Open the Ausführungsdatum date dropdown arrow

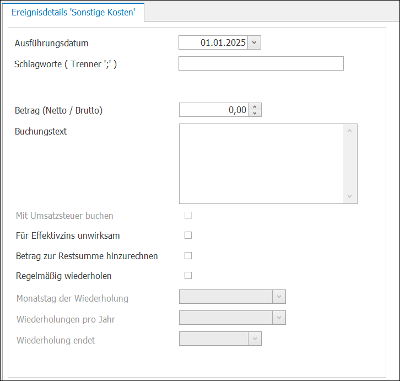[x=254, y=43]
